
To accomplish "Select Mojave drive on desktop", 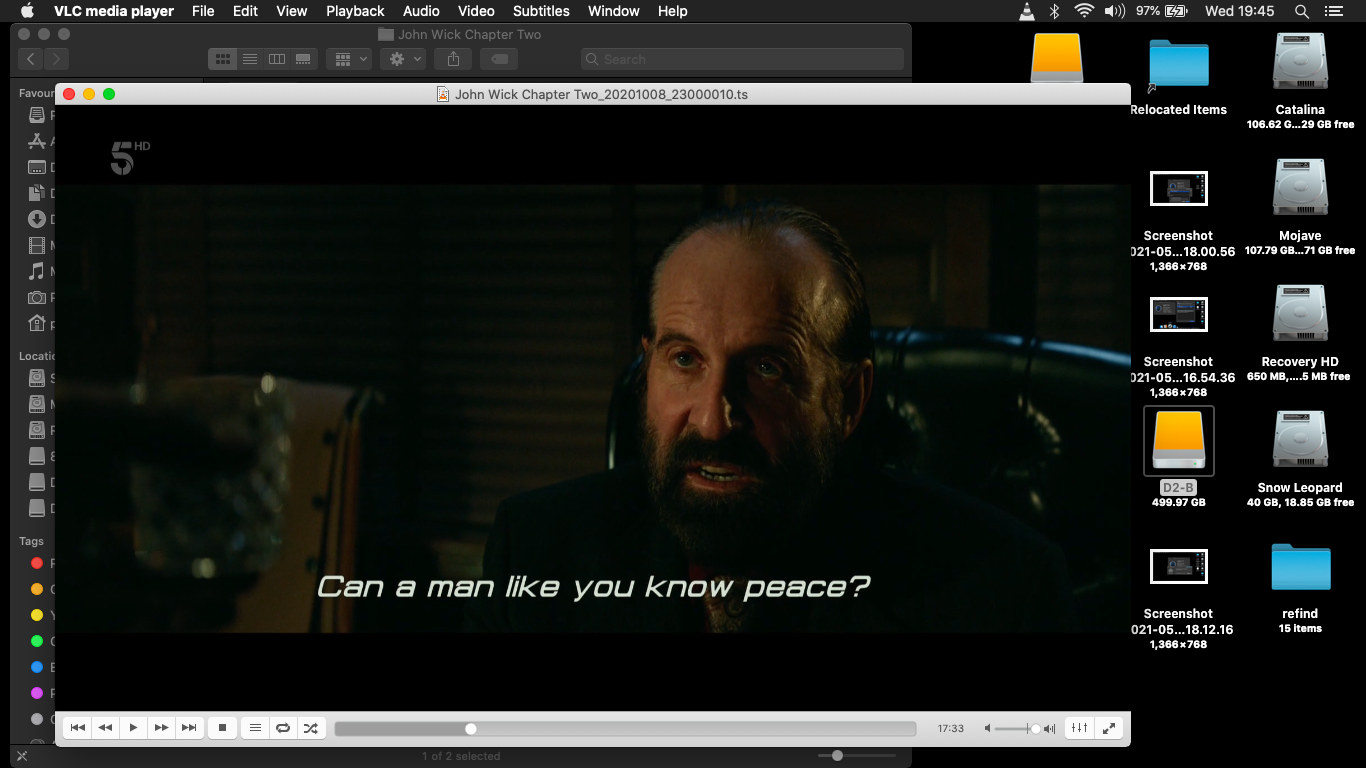I will (1300, 188).
